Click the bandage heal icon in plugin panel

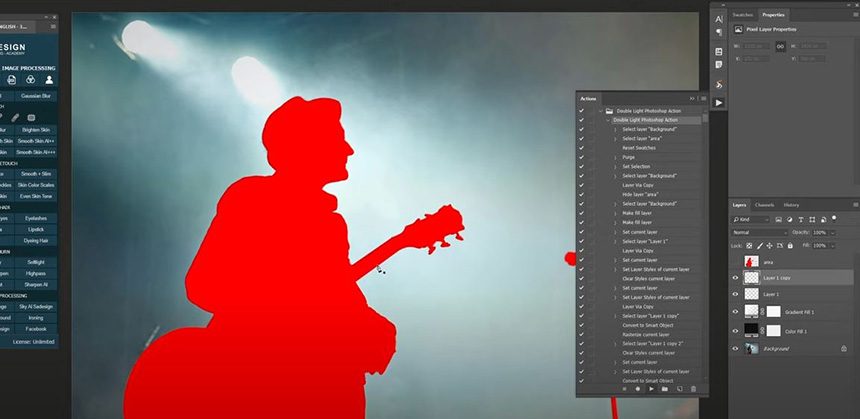pyautogui.click(x=15, y=117)
